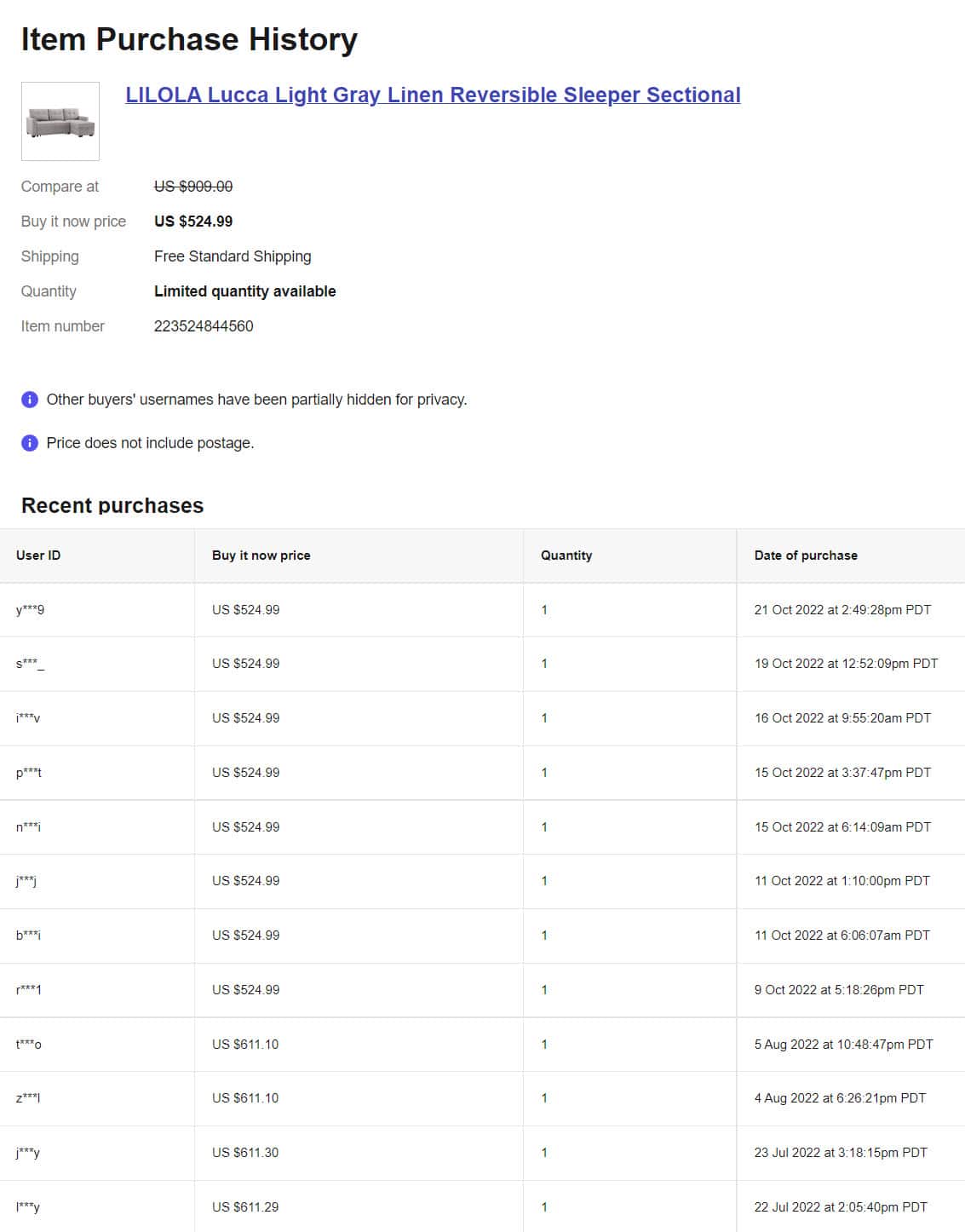Click the Buy it now price column header
965x1232 pixels.
(261, 556)
